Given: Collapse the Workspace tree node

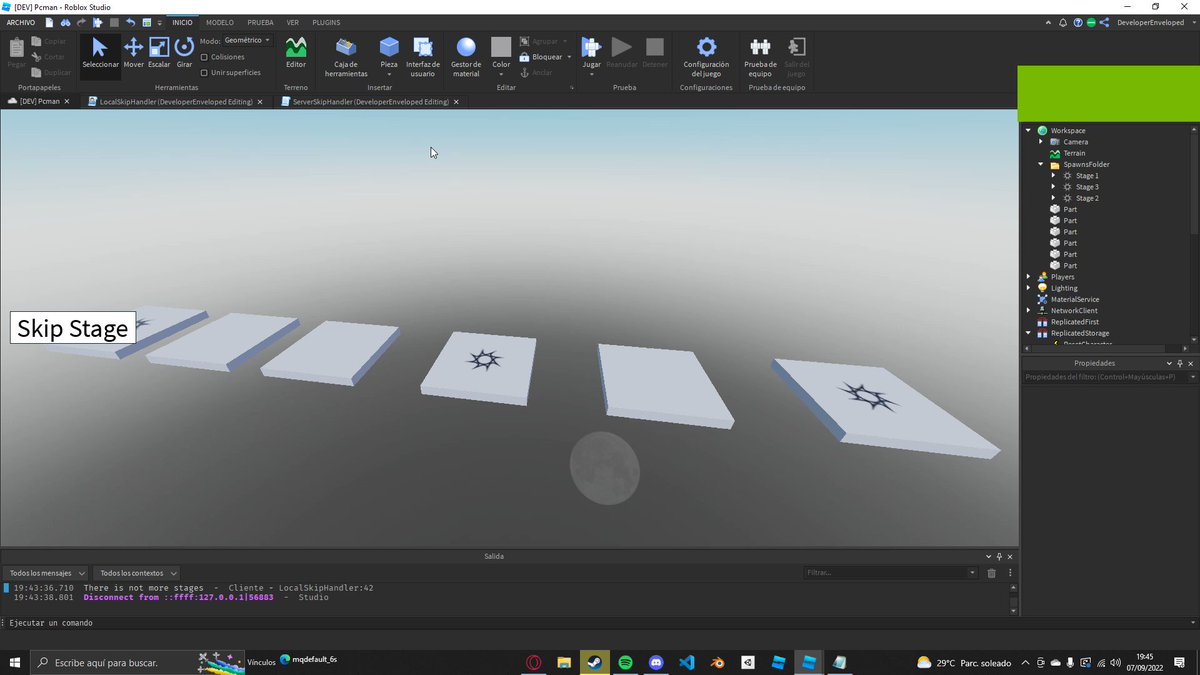Looking at the screenshot, I should [1028, 131].
